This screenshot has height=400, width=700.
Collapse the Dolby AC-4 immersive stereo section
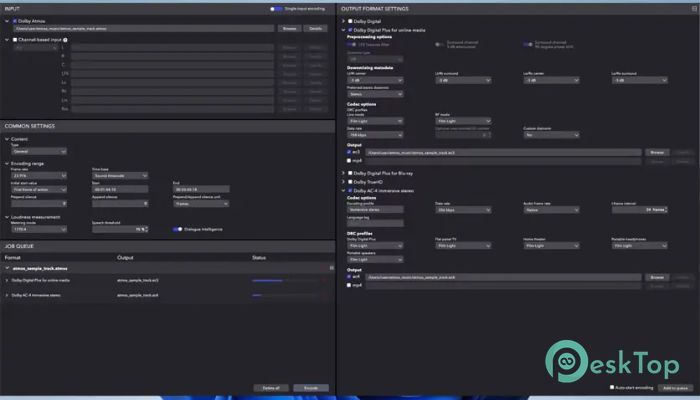pyautogui.click(x=343, y=191)
